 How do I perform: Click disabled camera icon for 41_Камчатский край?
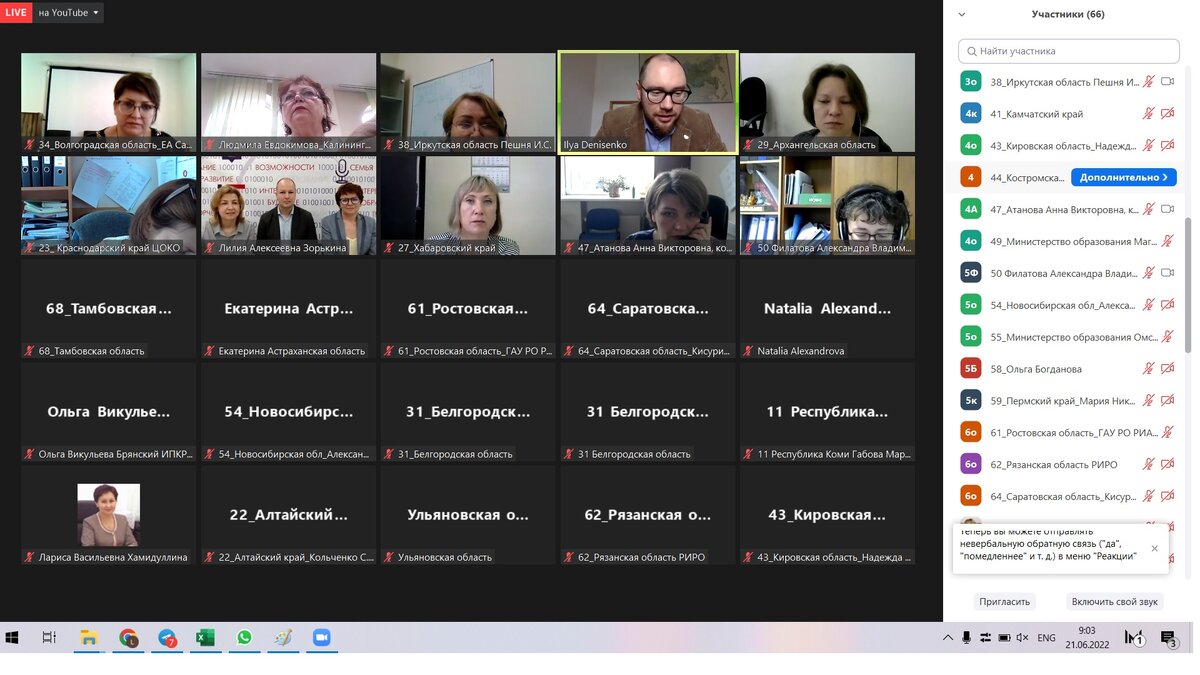tap(1166, 114)
